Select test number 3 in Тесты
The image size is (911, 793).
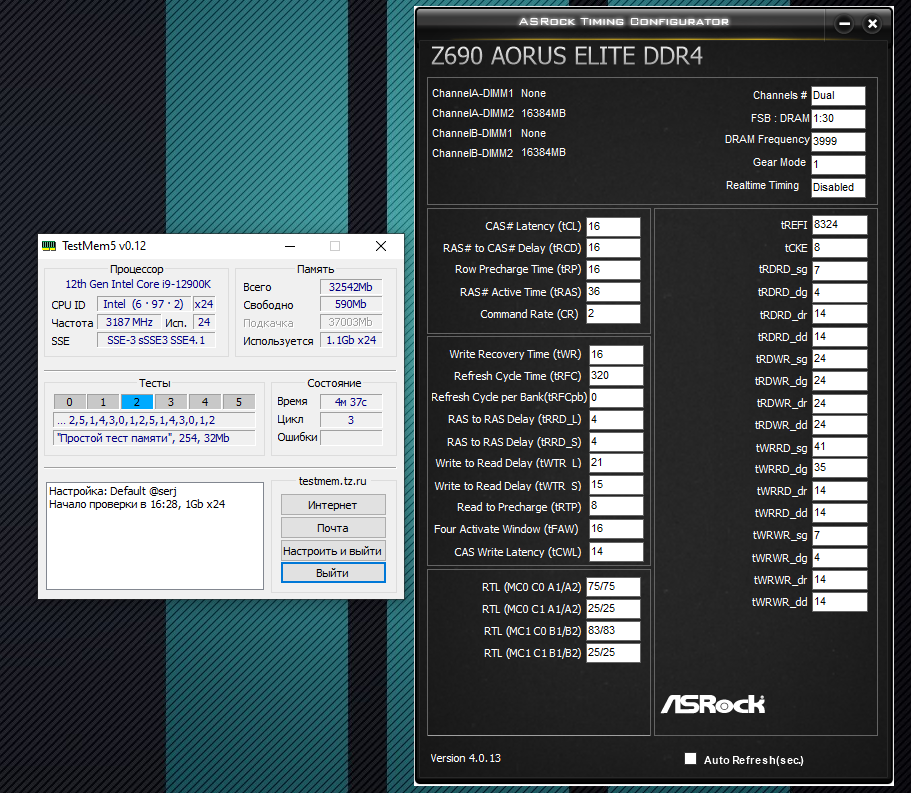pyautogui.click(x=171, y=402)
